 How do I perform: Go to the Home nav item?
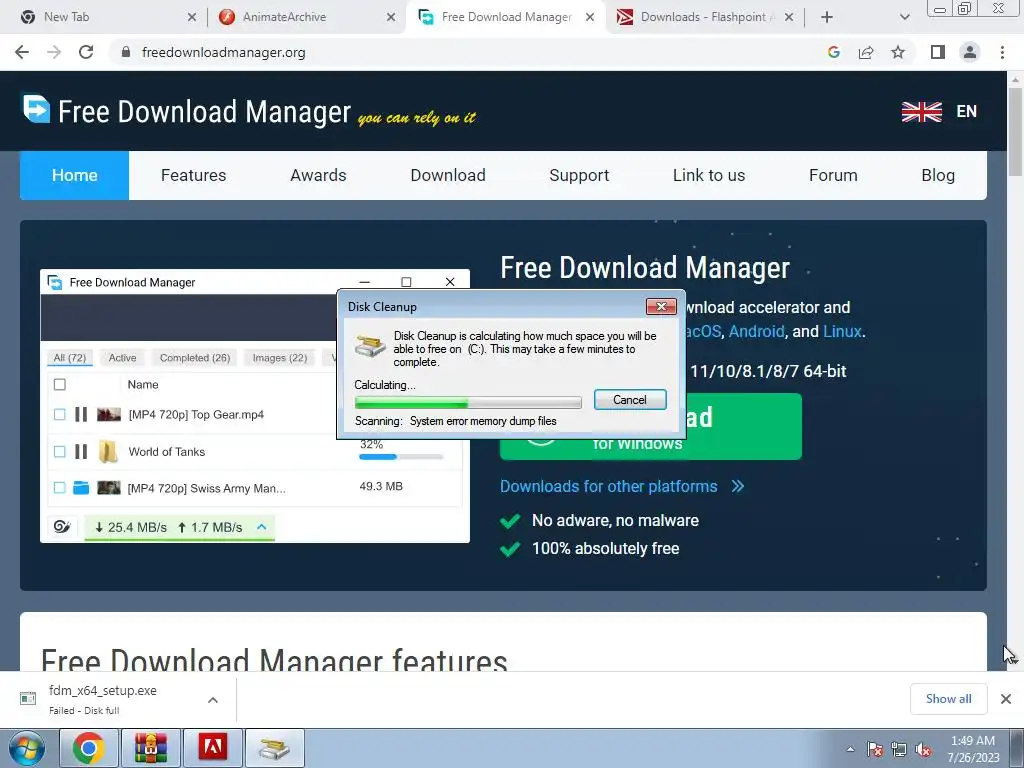point(74,175)
